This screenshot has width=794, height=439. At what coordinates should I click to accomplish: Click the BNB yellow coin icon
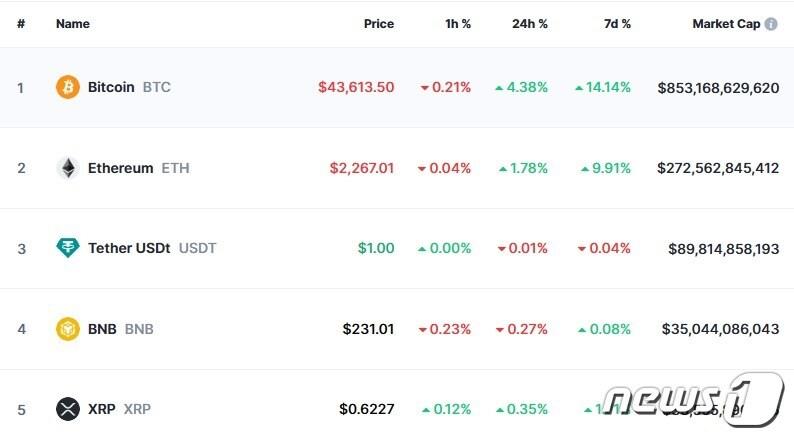point(67,329)
